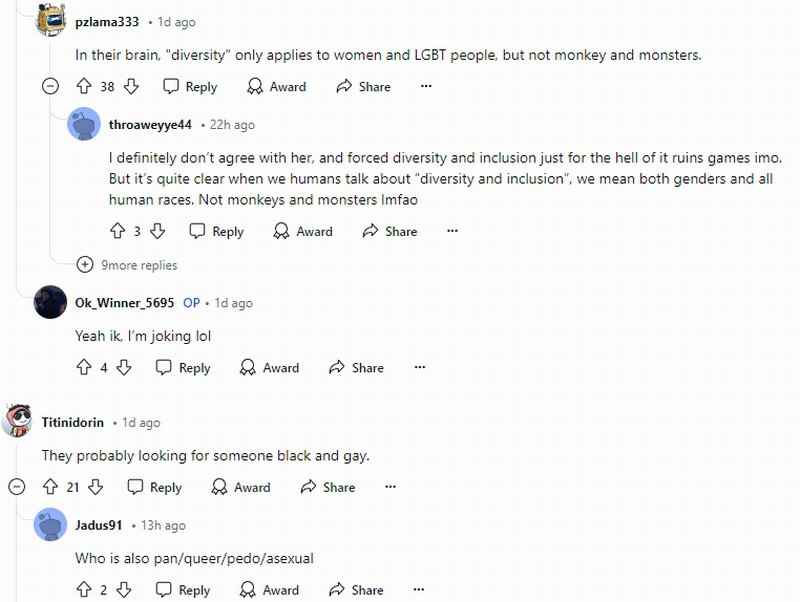Image resolution: width=800 pixels, height=602 pixels.
Task: Give Award to throaweyye44's comment
Action: coord(303,232)
